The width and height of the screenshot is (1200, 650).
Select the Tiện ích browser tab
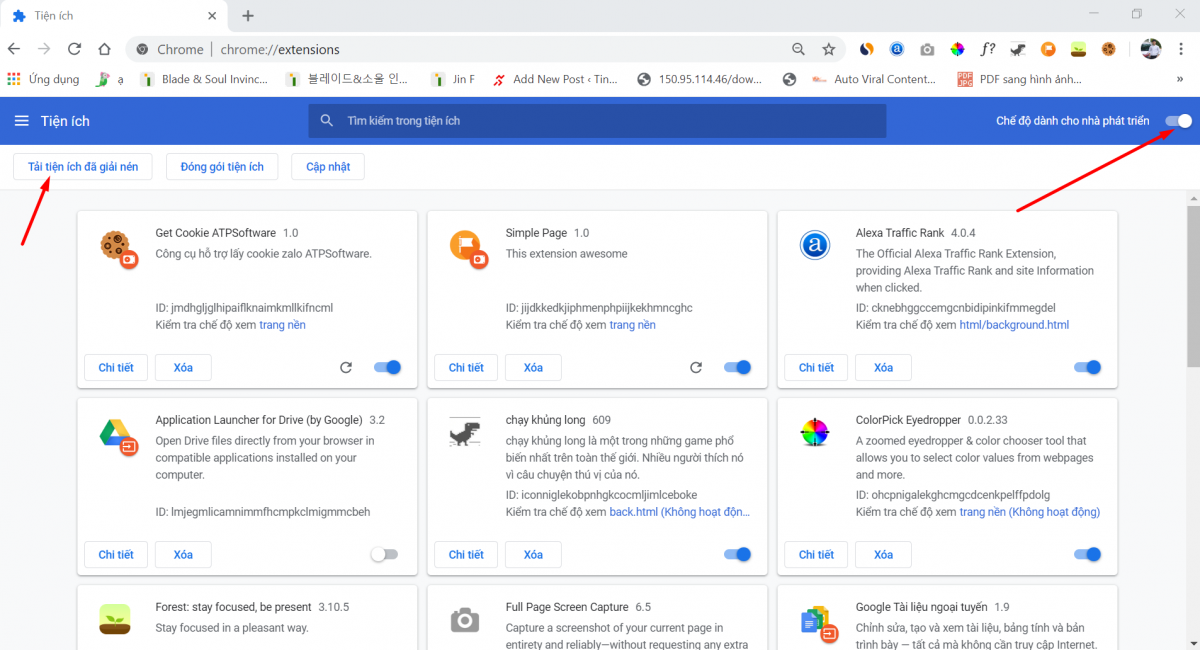click(x=114, y=16)
